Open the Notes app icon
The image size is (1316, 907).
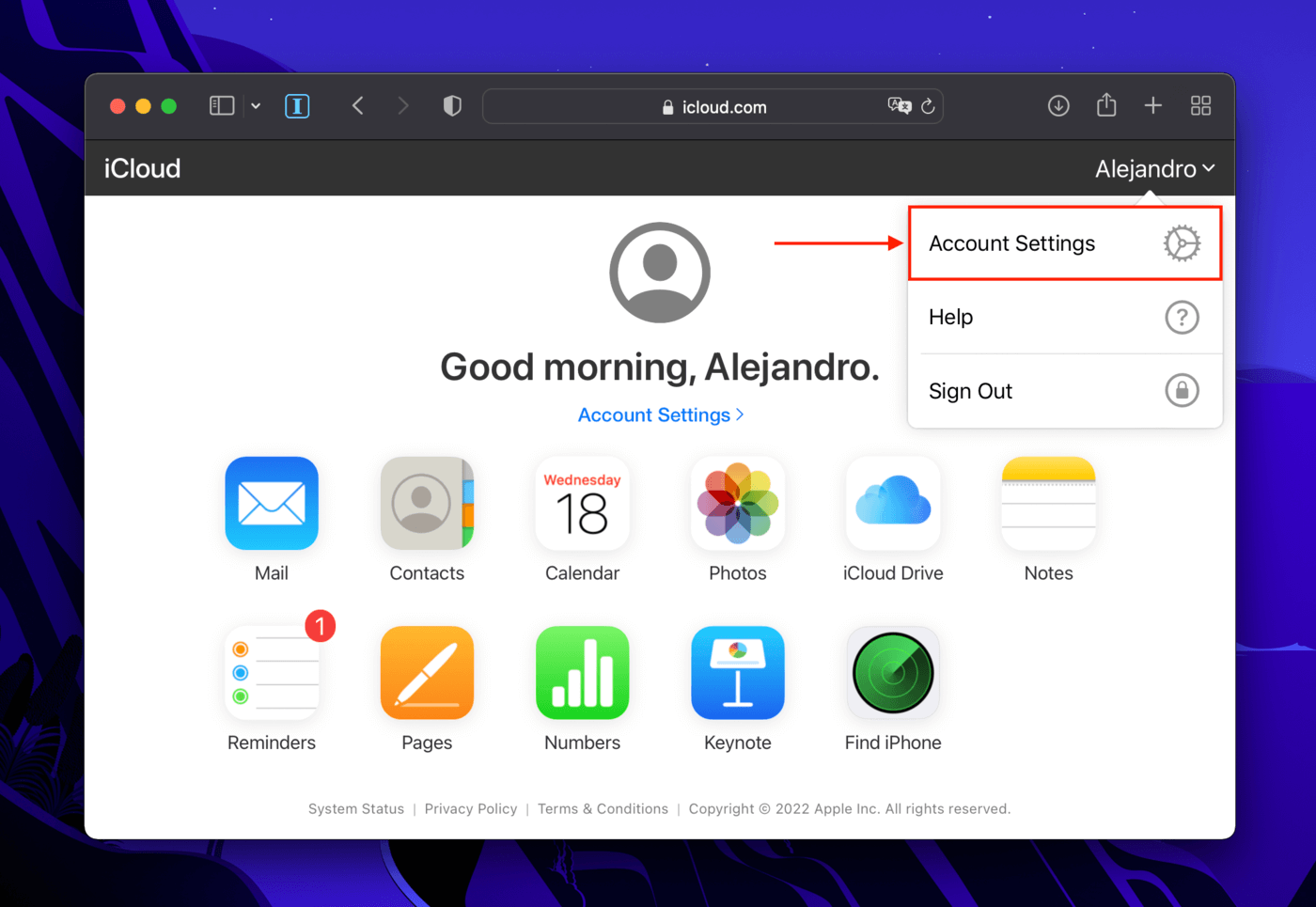[1048, 503]
